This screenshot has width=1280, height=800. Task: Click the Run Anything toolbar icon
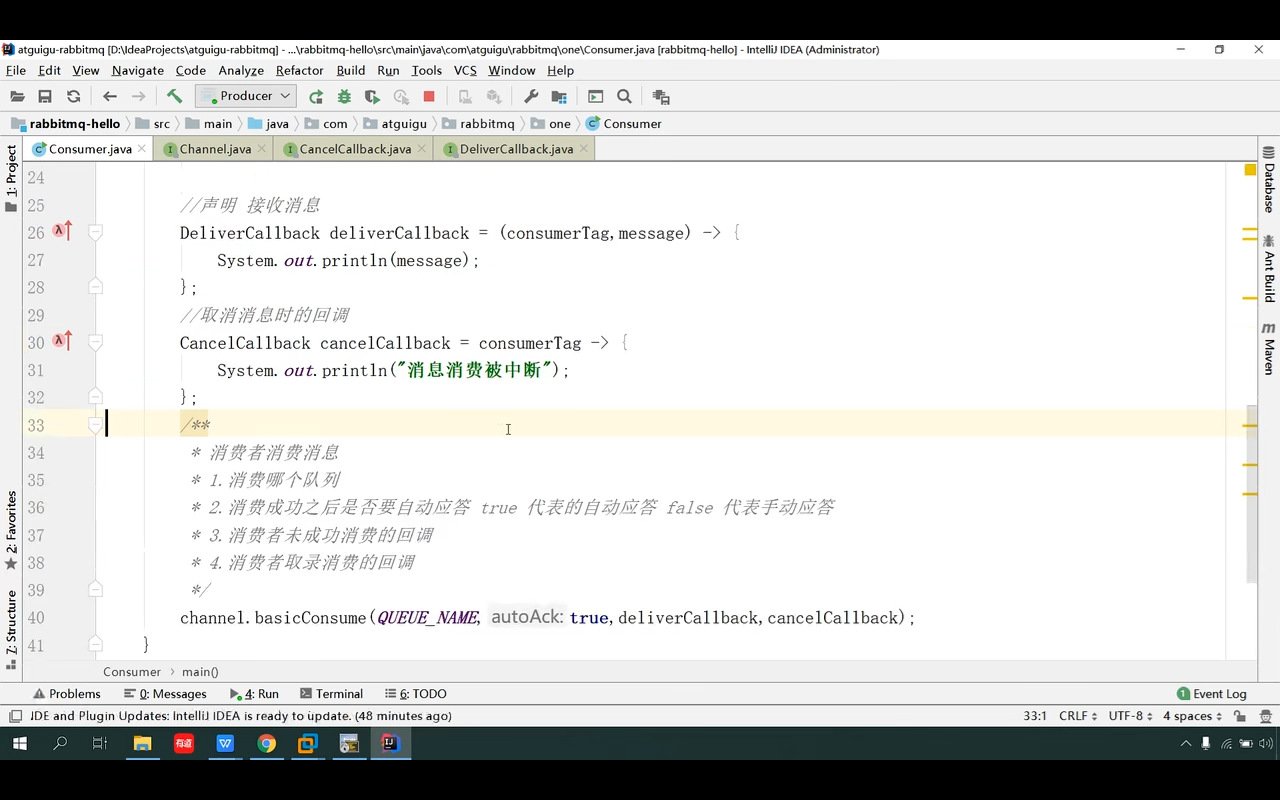pos(596,97)
